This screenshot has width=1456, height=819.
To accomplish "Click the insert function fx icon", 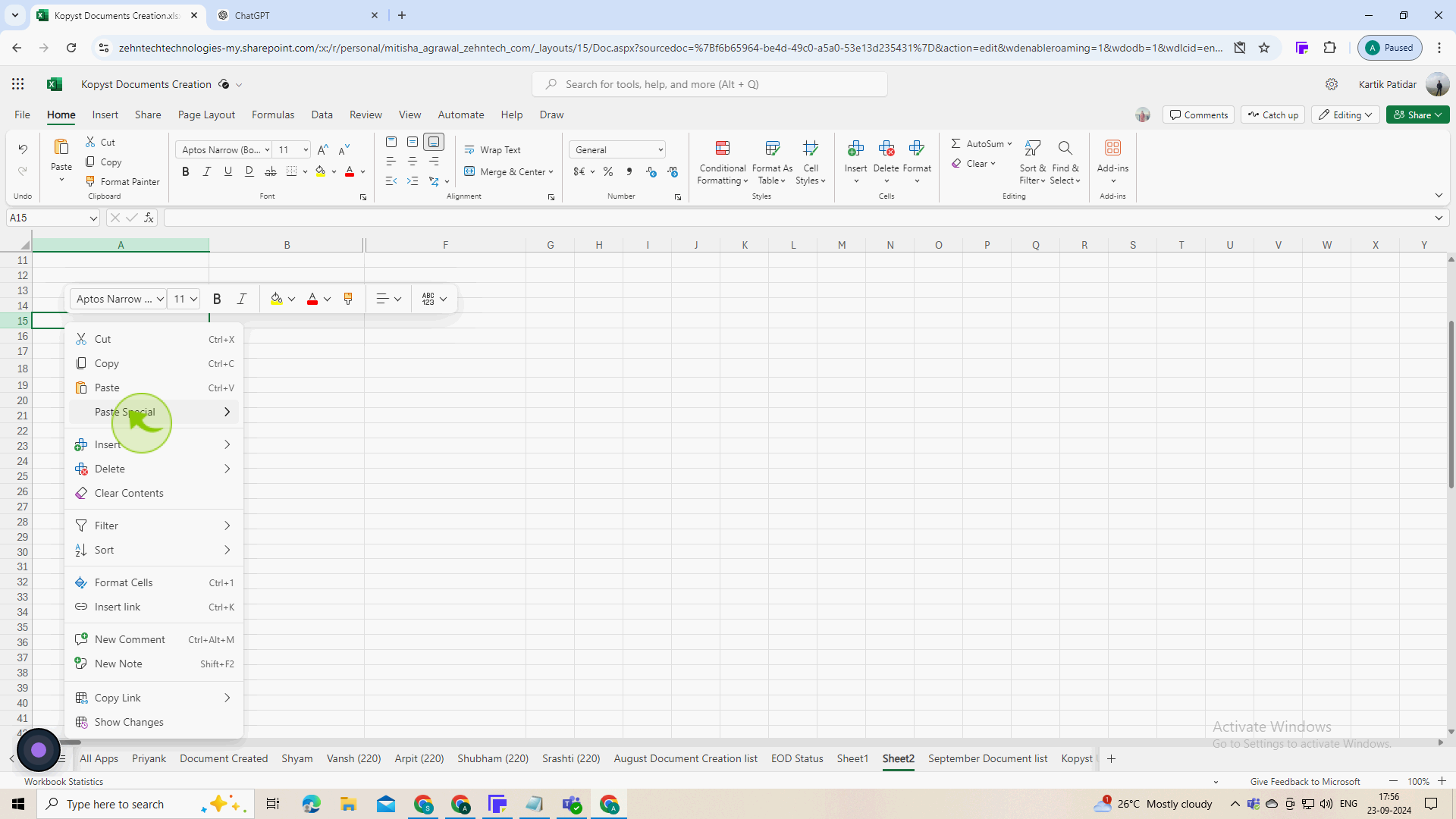I will pos(149,218).
